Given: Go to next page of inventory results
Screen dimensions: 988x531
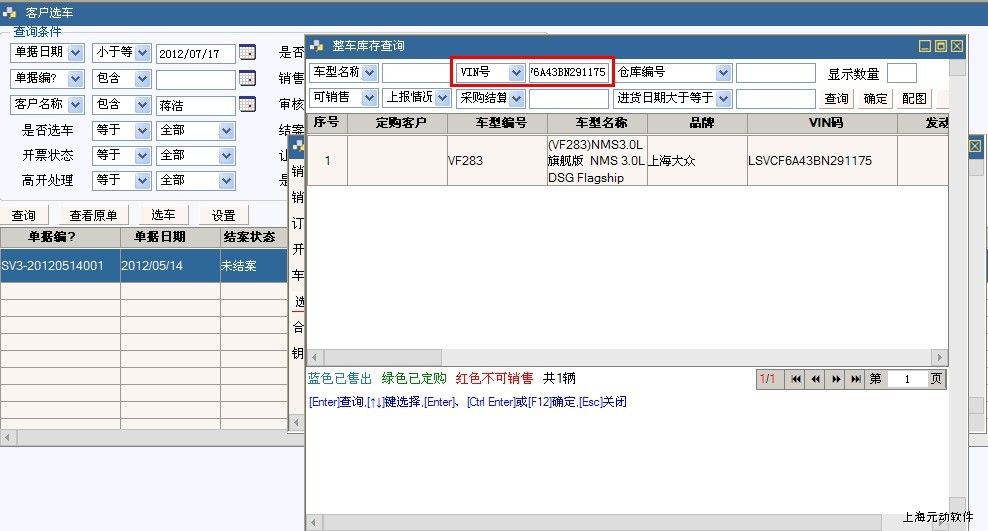Looking at the screenshot, I should coord(836,379).
